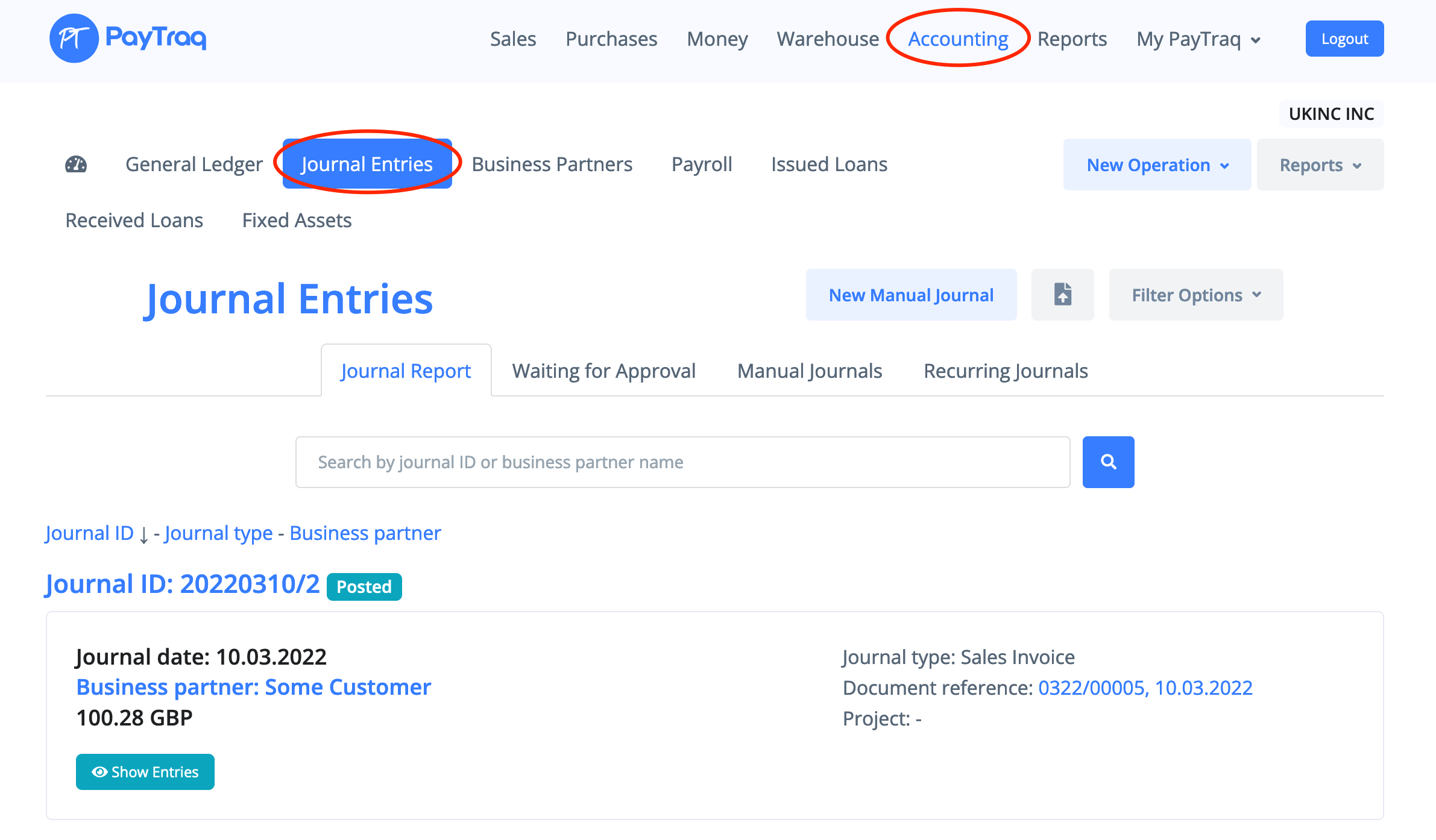Open the New Operation dropdown
The image size is (1436, 840).
1156,165
